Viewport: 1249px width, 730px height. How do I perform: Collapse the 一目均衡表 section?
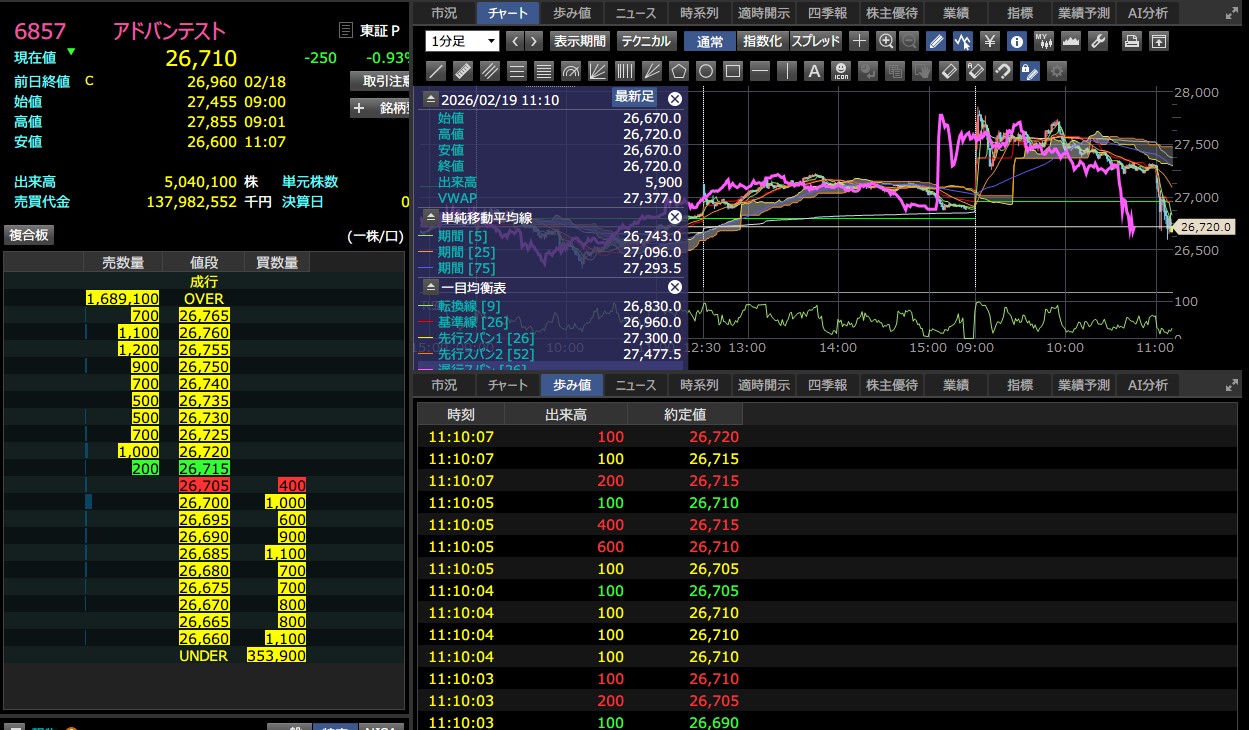coord(430,287)
